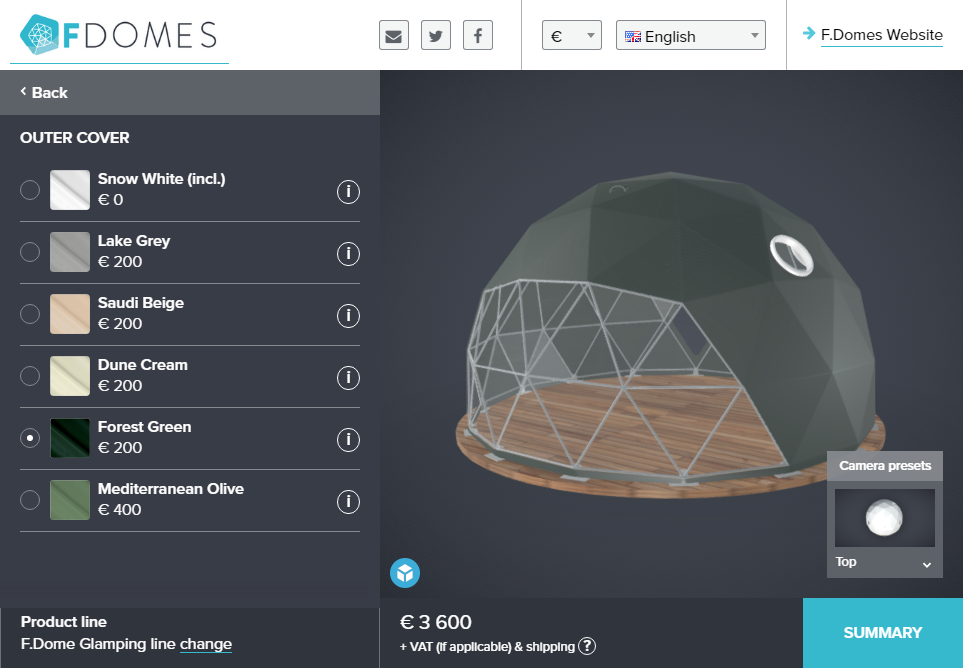This screenshot has width=963, height=668.
Task: Share via the Twitter icon
Action: point(436,35)
